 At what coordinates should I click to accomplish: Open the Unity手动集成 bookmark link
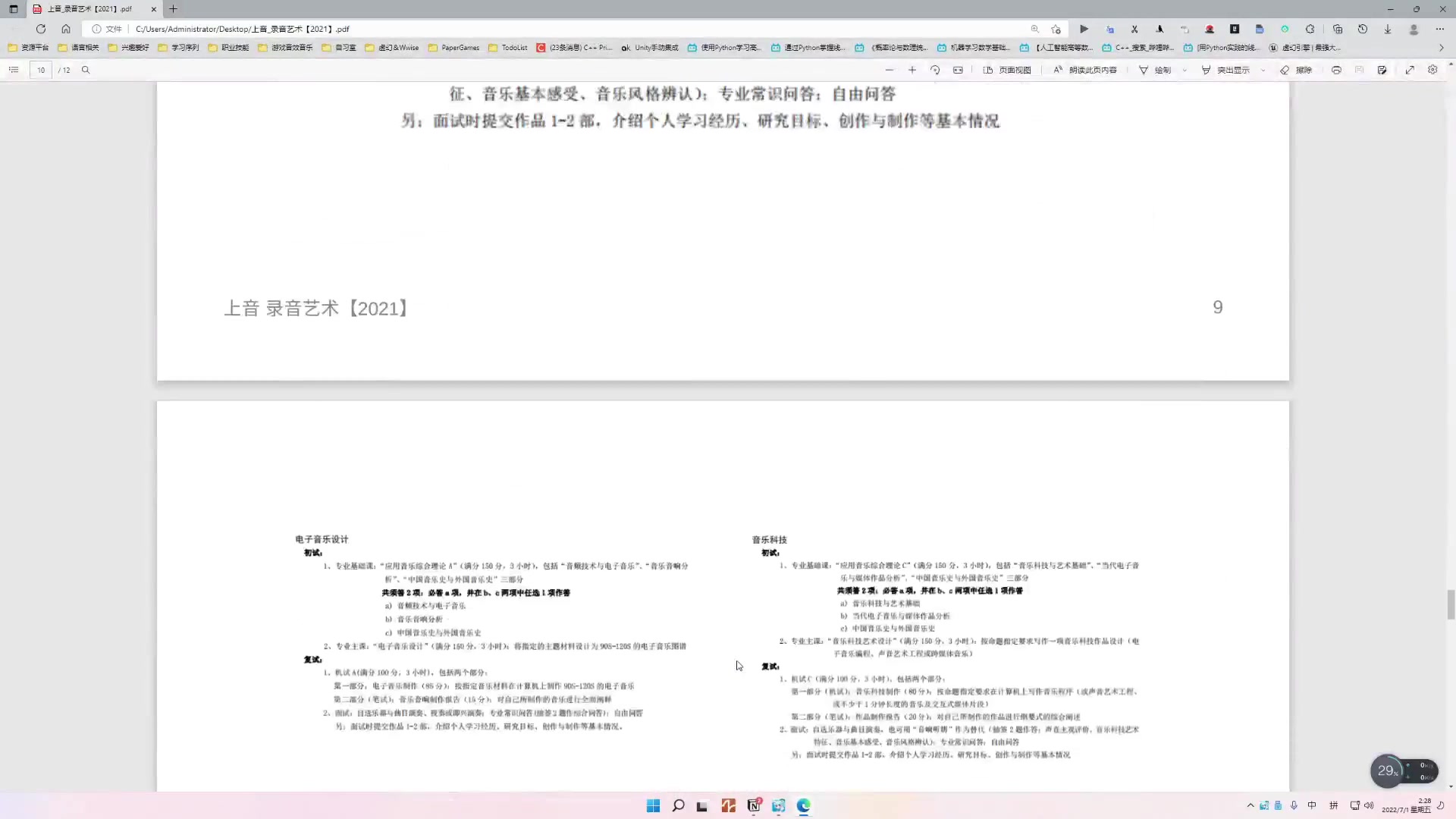point(649,47)
